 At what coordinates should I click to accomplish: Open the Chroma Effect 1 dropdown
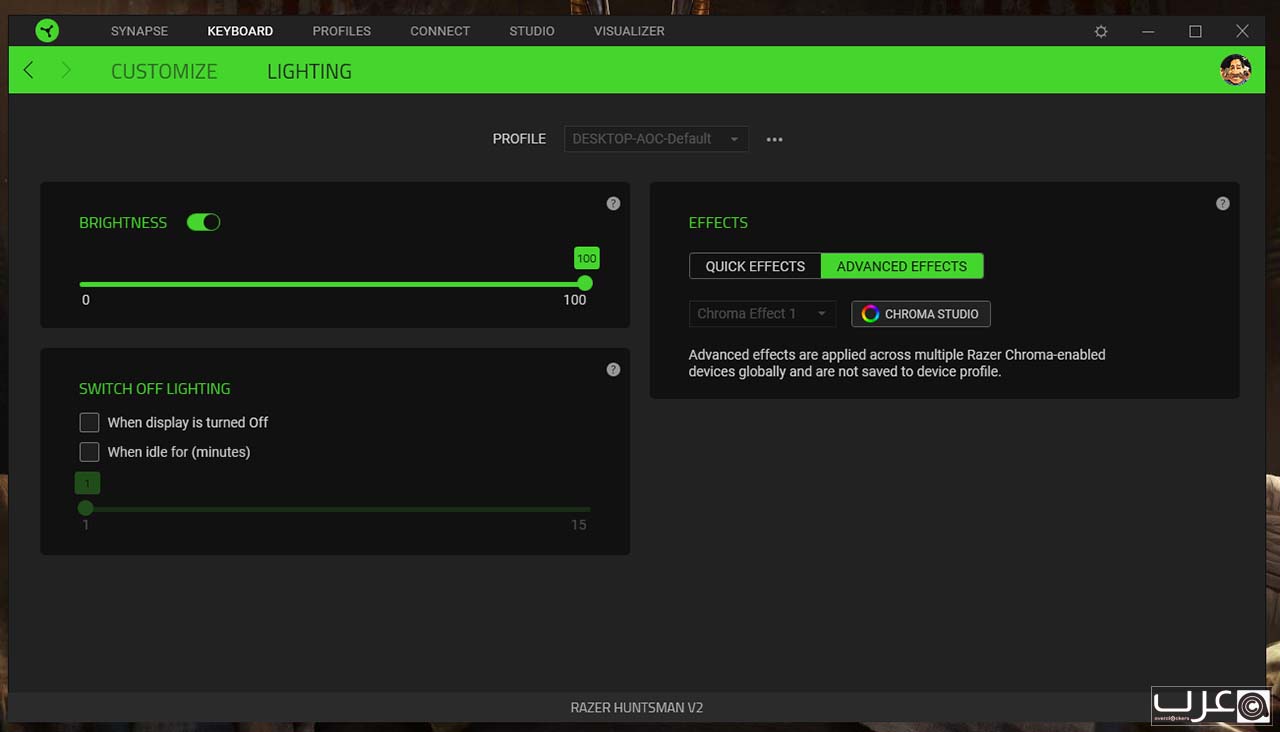(x=762, y=314)
